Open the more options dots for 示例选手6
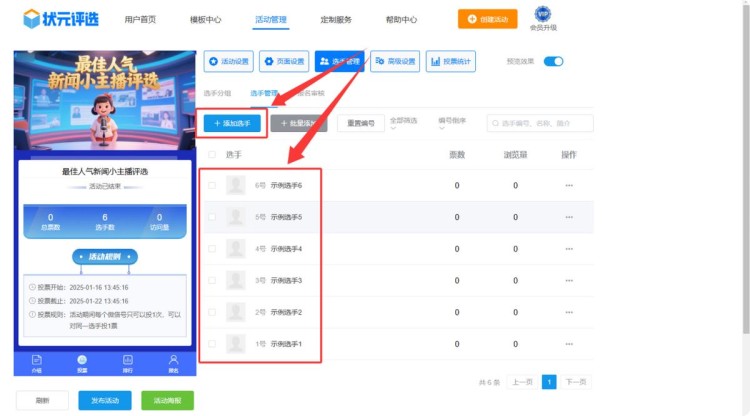Screen dimensions: 750x416 [569, 185]
